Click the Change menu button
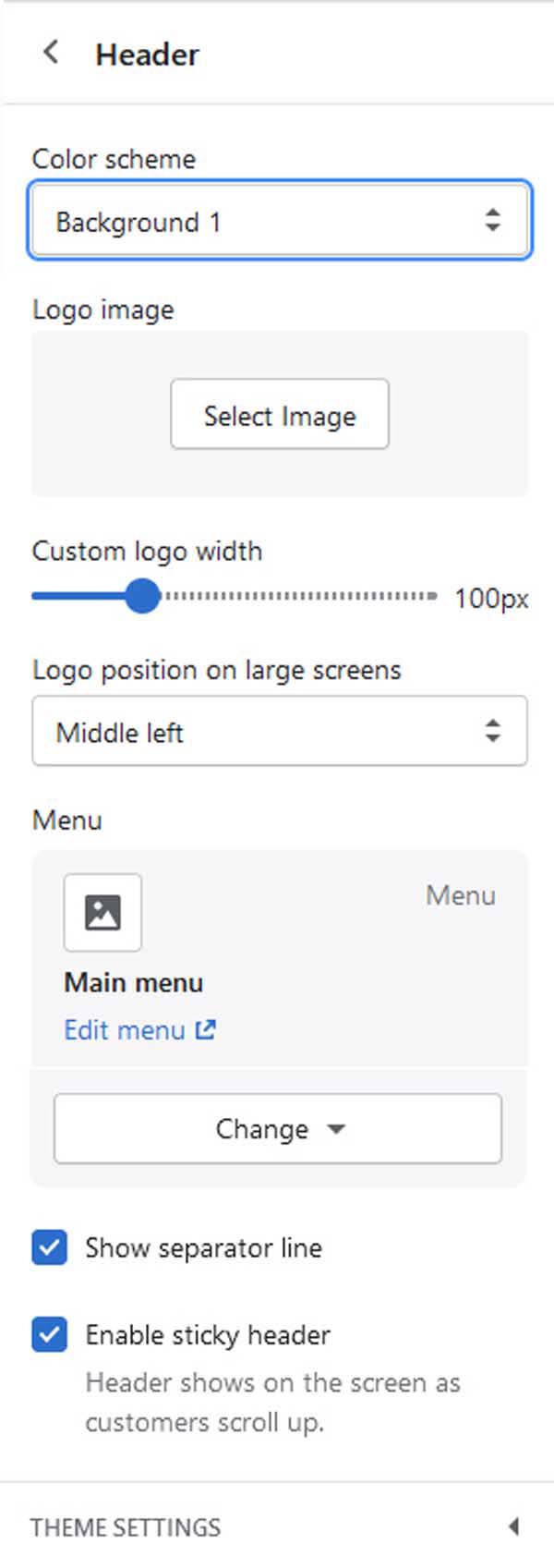554x1568 pixels. coord(278,1128)
